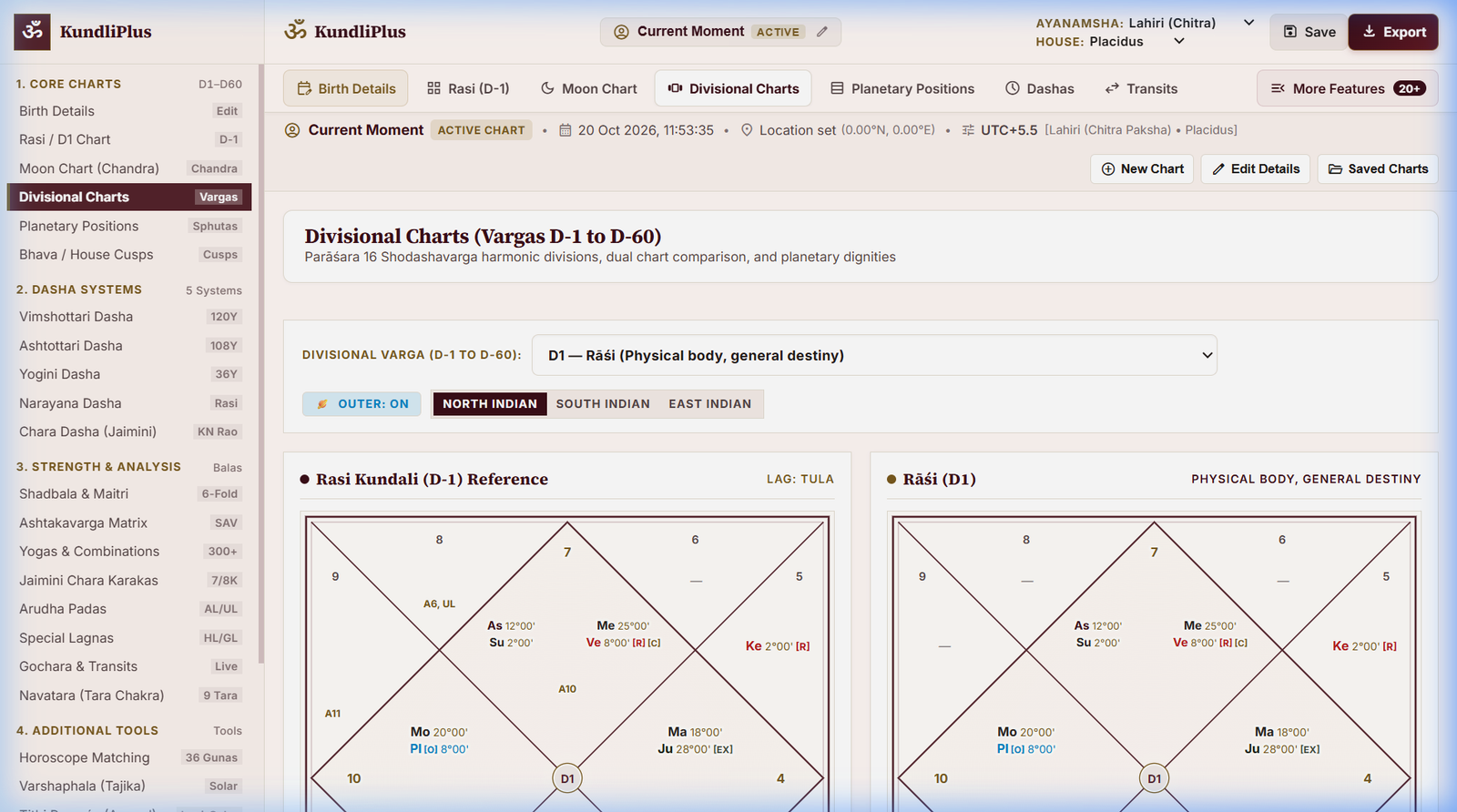Click the sidebar vertical scrollbar
Screen dimensions: 1457x812
(x=261, y=364)
